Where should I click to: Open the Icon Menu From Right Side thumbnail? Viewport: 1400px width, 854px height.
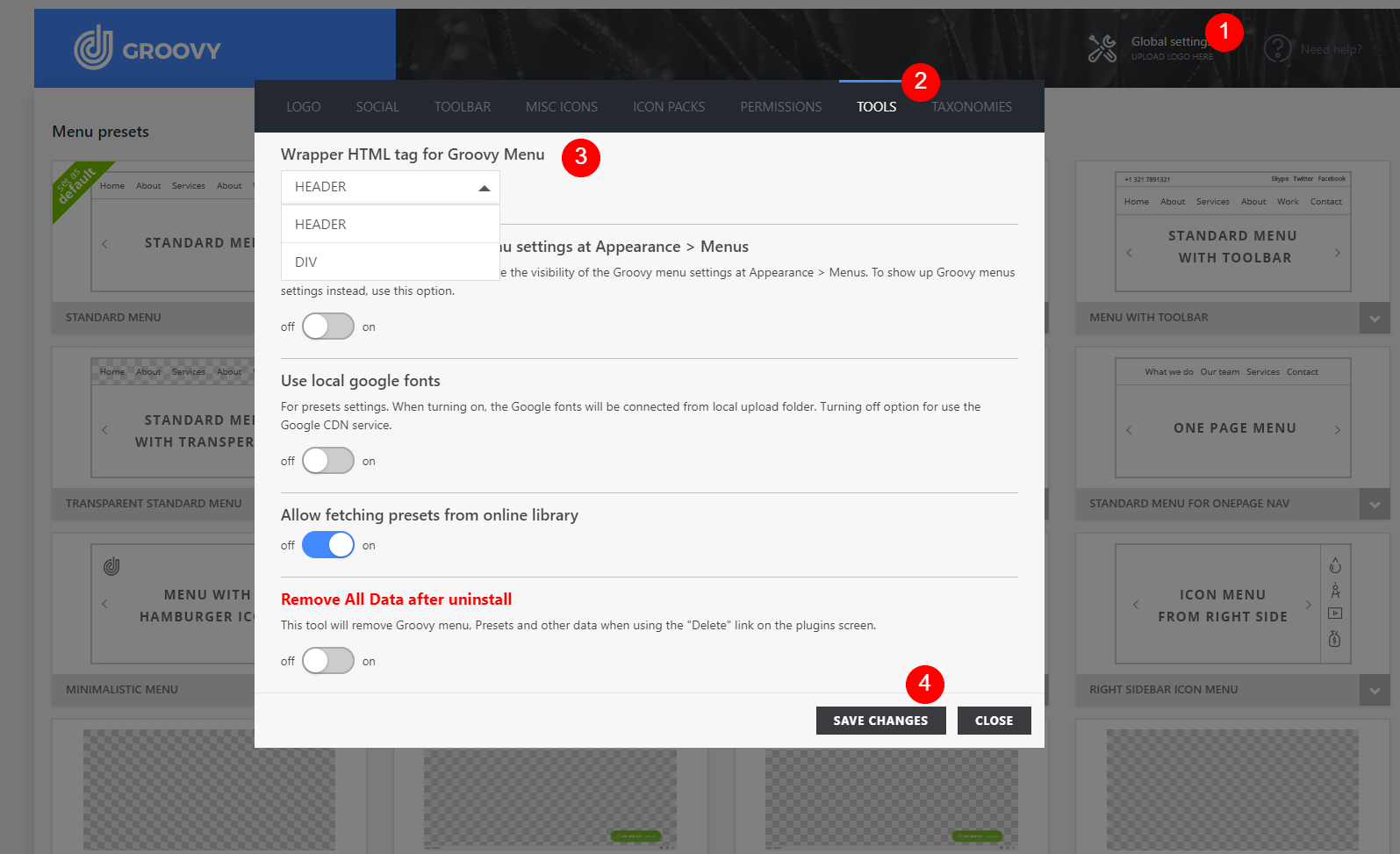tap(1233, 604)
